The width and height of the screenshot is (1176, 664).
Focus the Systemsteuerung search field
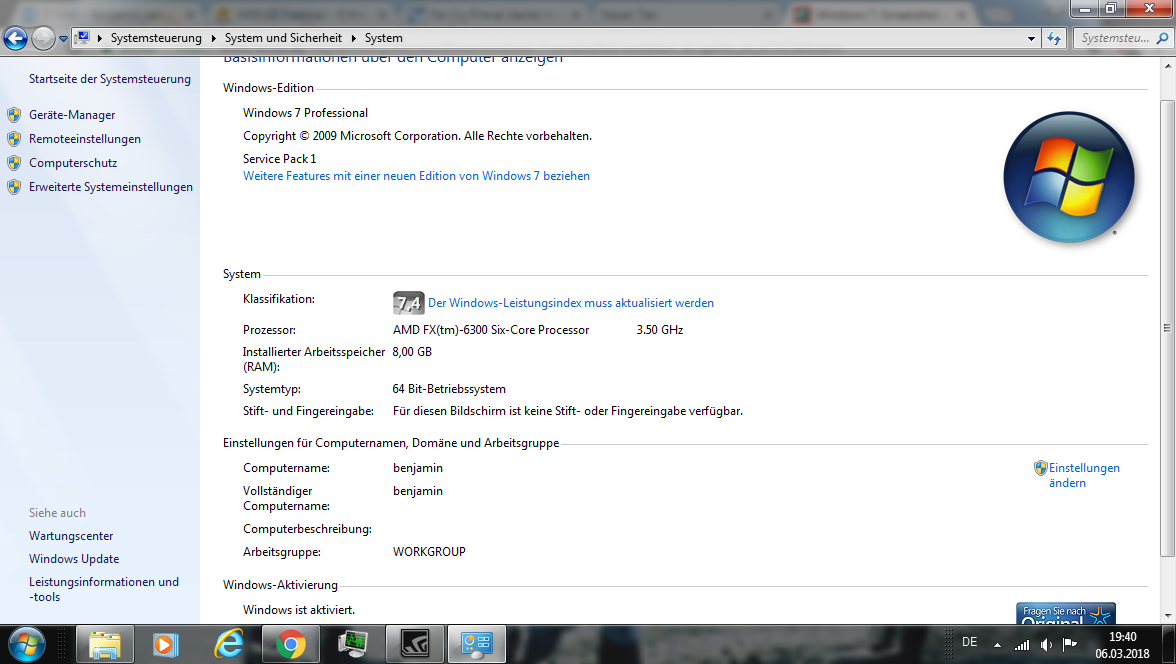pos(1114,38)
